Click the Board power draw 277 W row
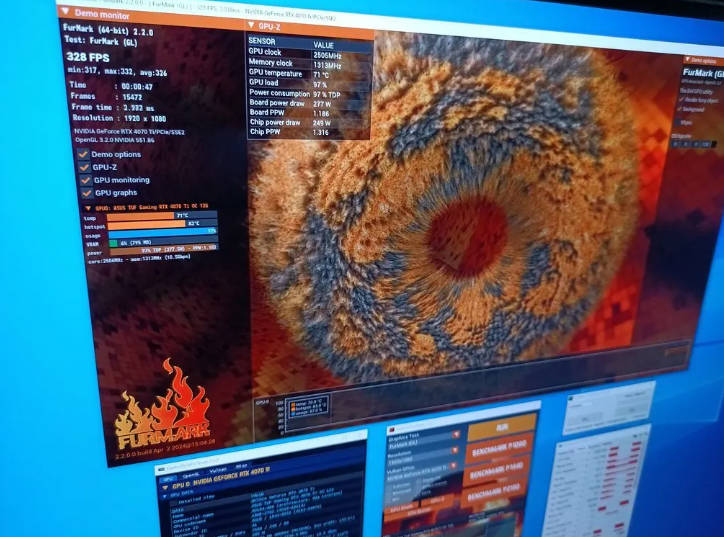724x537 pixels. click(309, 103)
